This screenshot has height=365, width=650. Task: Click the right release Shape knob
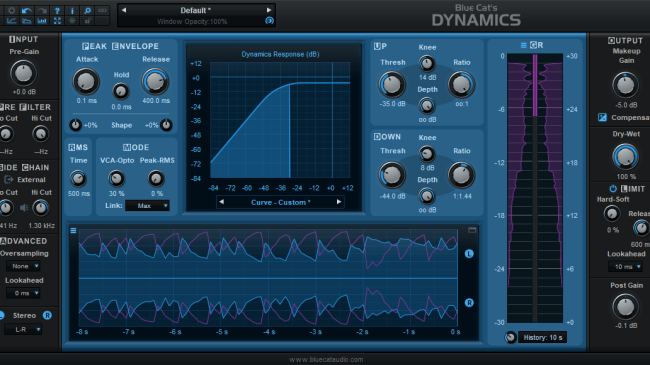pyautogui.click(x=166, y=125)
